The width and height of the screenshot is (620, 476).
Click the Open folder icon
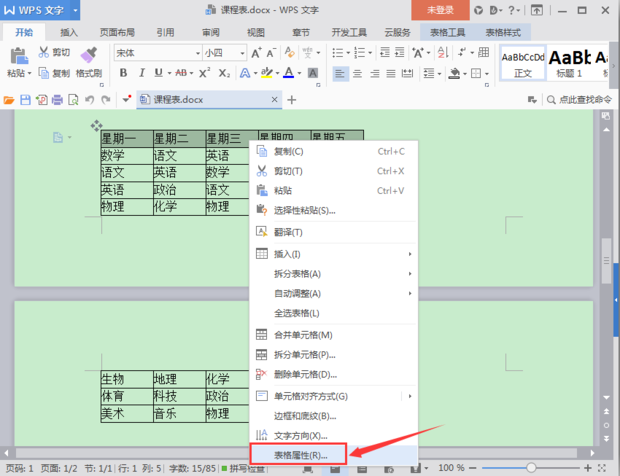click(x=9, y=100)
